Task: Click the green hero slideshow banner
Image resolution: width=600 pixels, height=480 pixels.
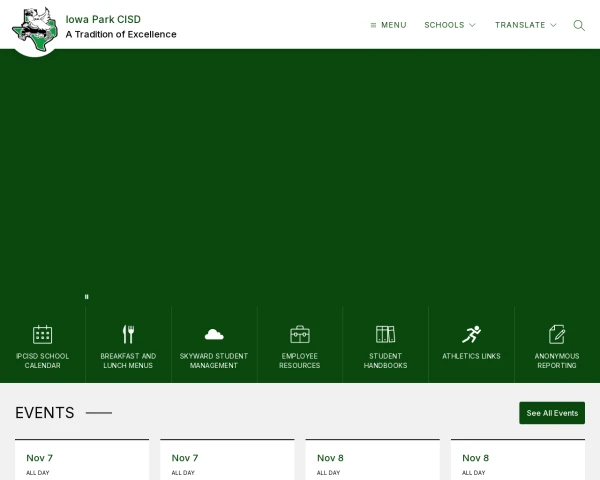Action: pyautogui.click(x=300, y=170)
